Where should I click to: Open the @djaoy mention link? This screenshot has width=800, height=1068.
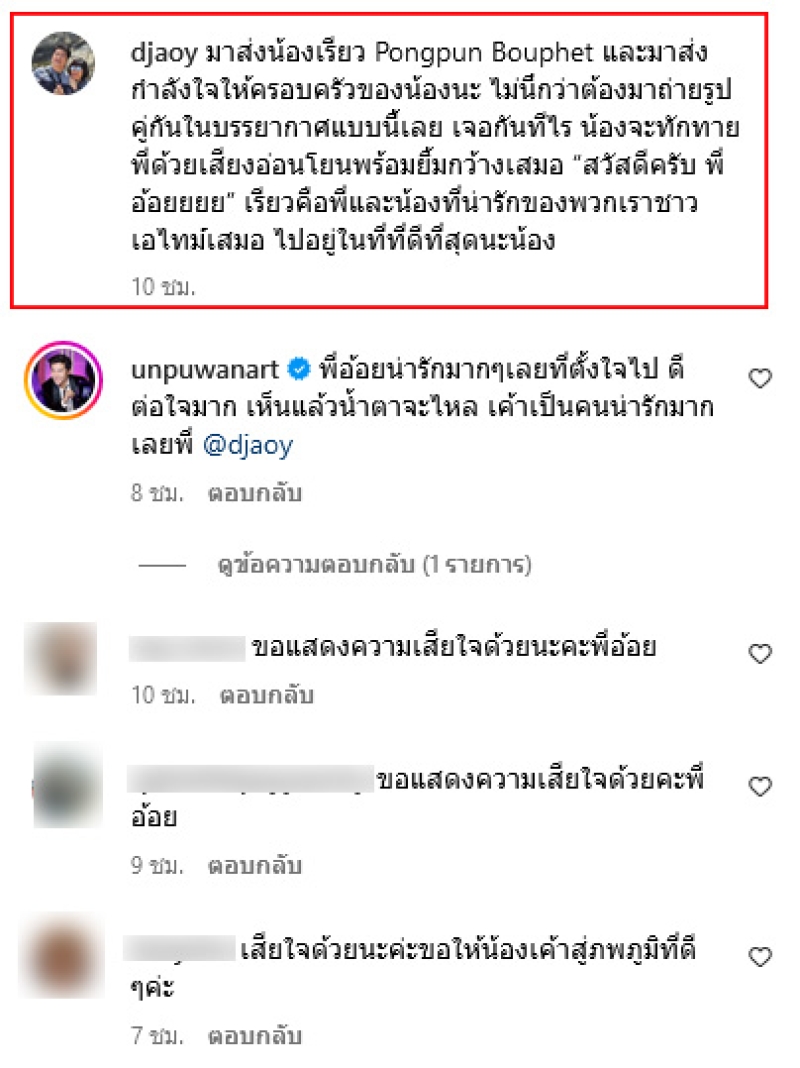point(248,445)
